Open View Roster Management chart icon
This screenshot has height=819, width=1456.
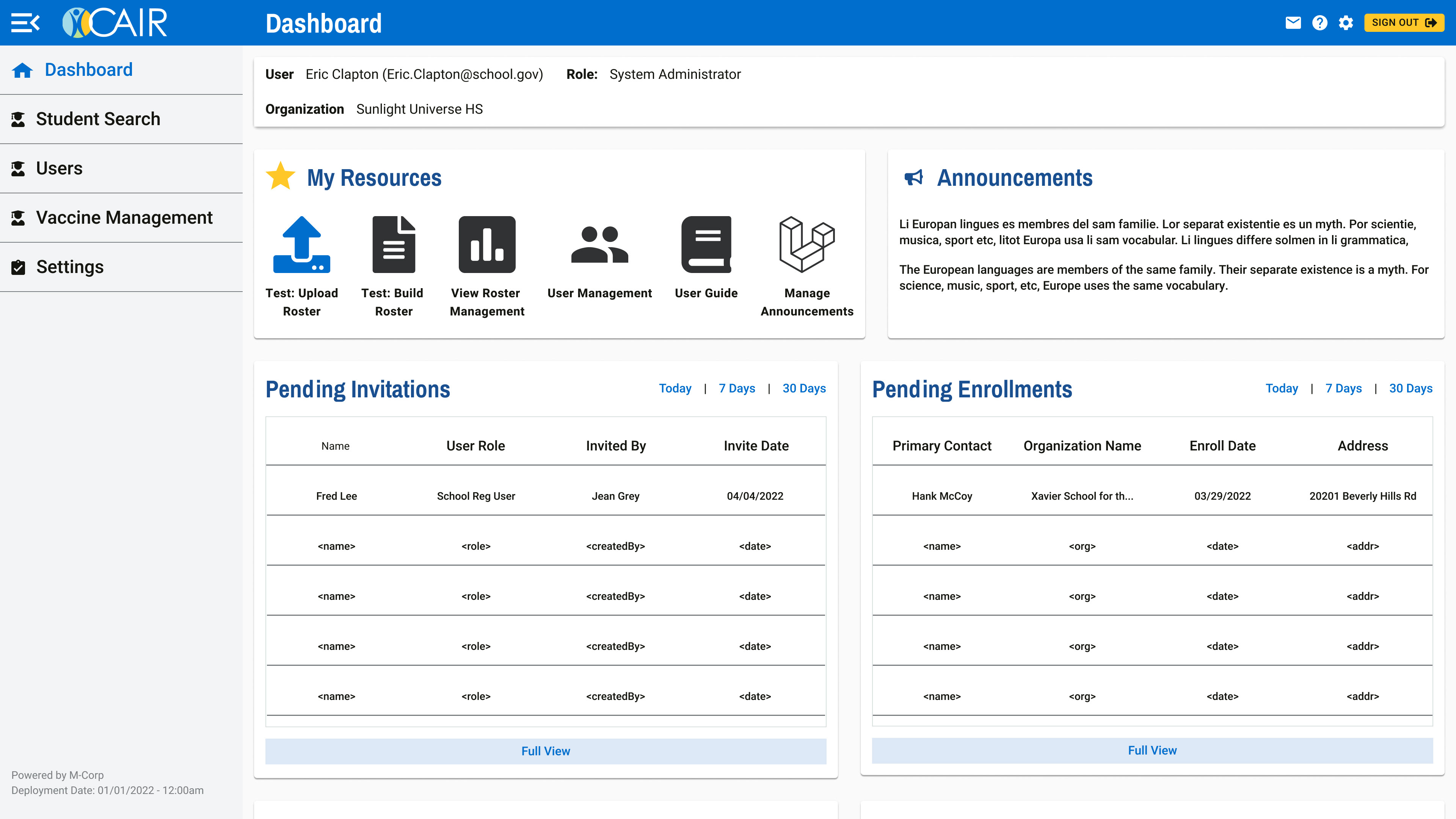coord(486,245)
